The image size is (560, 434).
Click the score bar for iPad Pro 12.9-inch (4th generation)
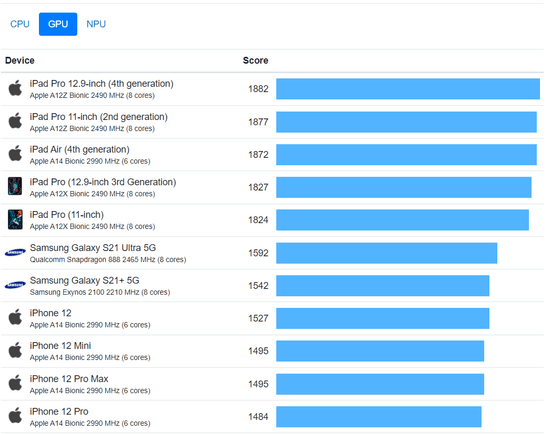pyautogui.click(x=408, y=89)
